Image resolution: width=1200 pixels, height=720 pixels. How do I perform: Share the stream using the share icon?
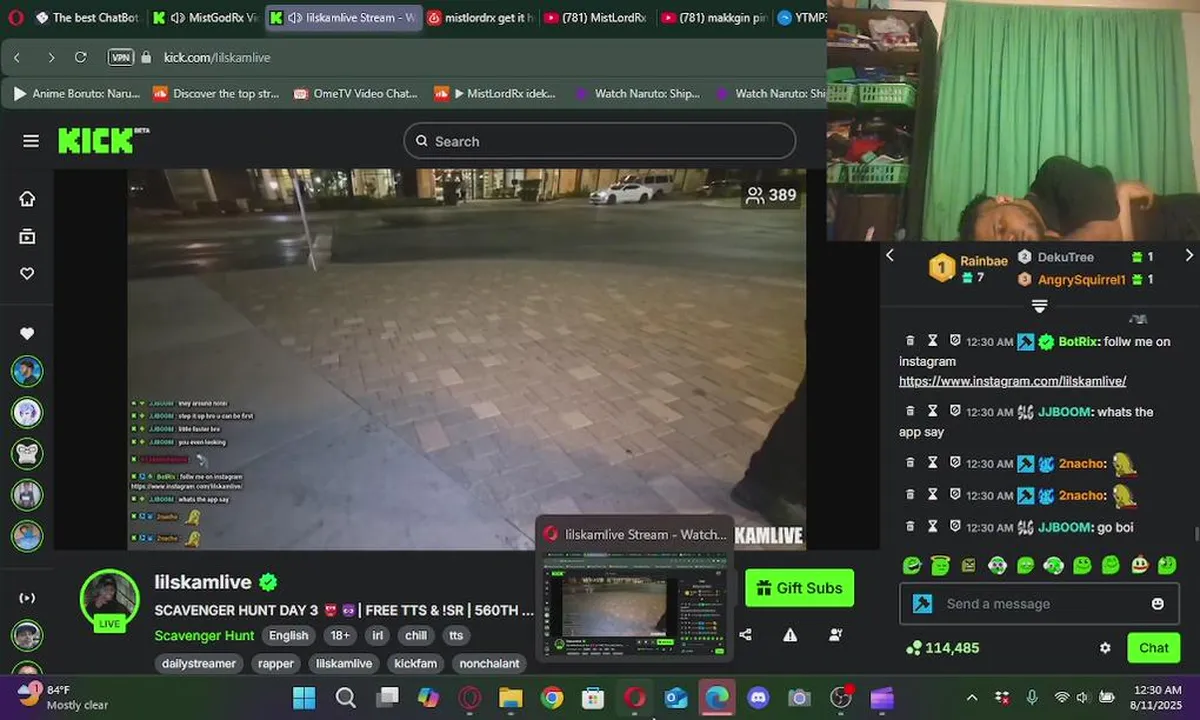click(x=746, y=634)
